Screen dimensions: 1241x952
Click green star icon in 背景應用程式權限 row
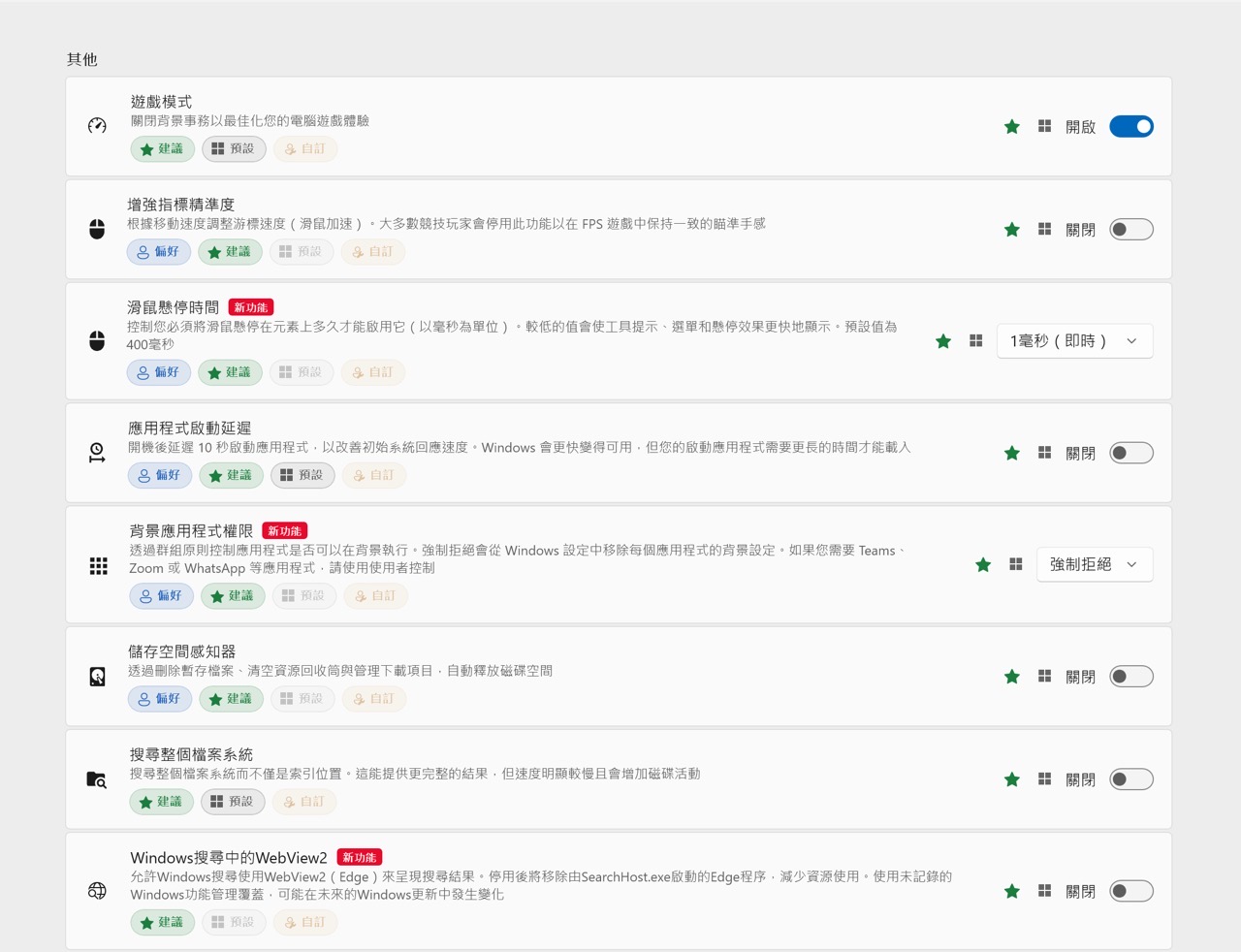tap(983, 564)
